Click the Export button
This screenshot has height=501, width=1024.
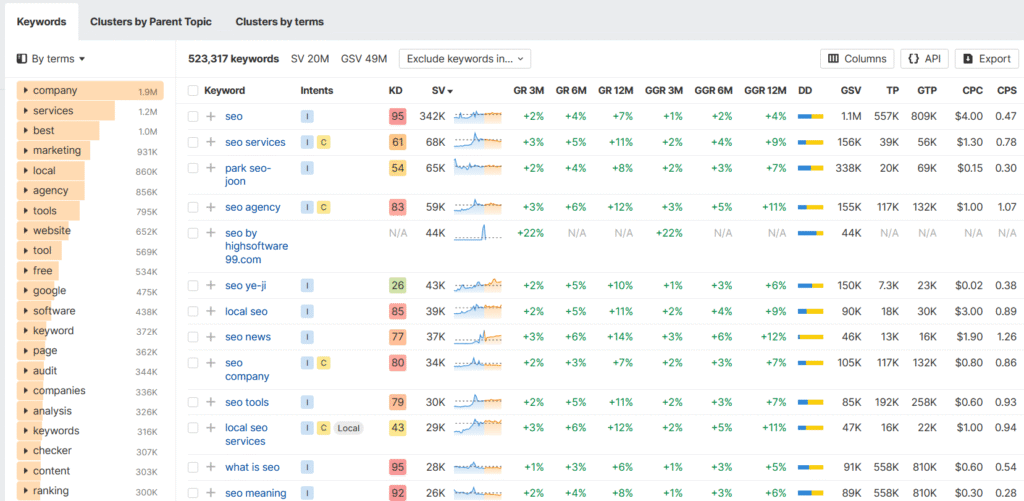[x=986, y=59]
